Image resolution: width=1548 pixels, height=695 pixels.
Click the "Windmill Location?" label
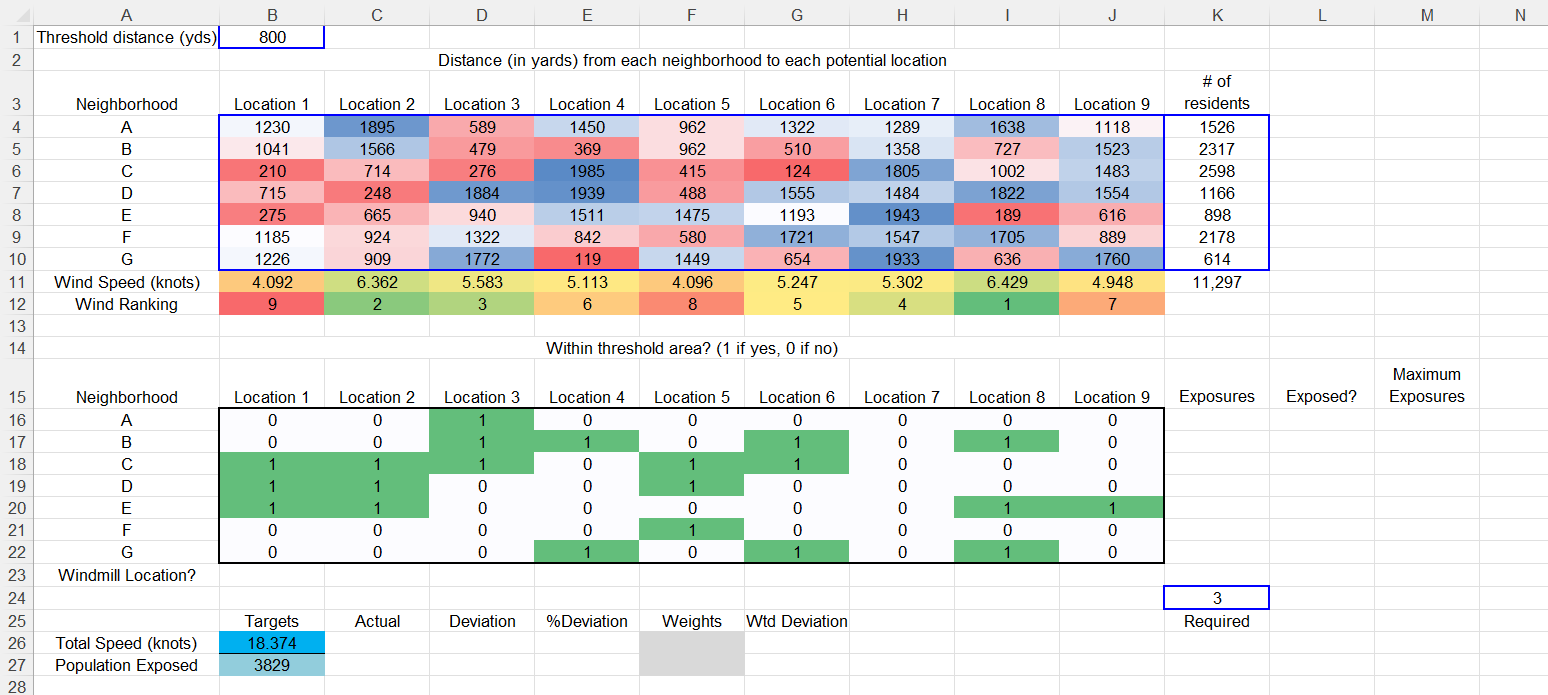coord(127,575)
